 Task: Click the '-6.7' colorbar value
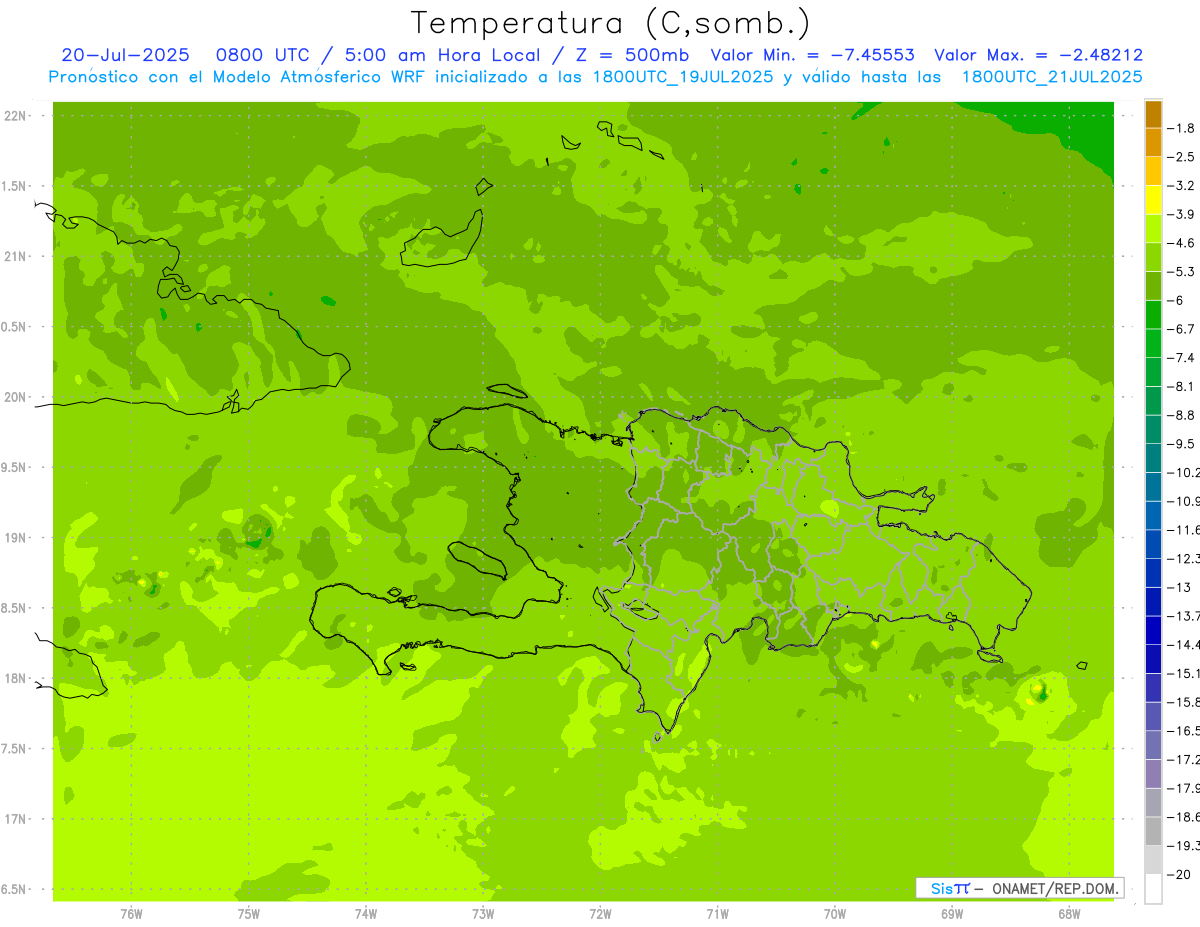pyautogui.click(x=1180, y=329)
